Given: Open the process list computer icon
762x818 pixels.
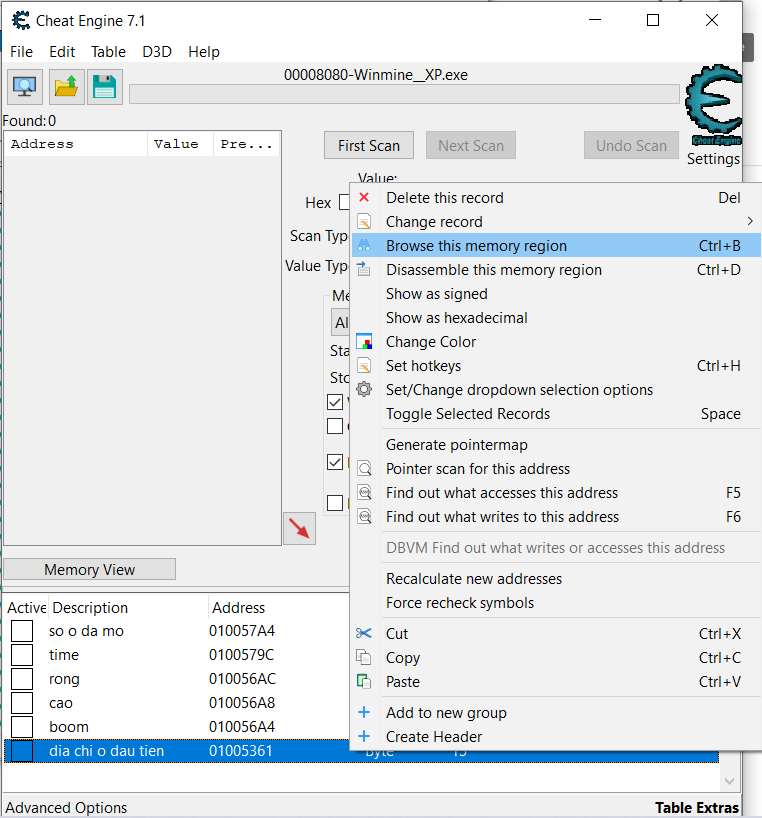Looking at the screenshot, I should [25, 87].
